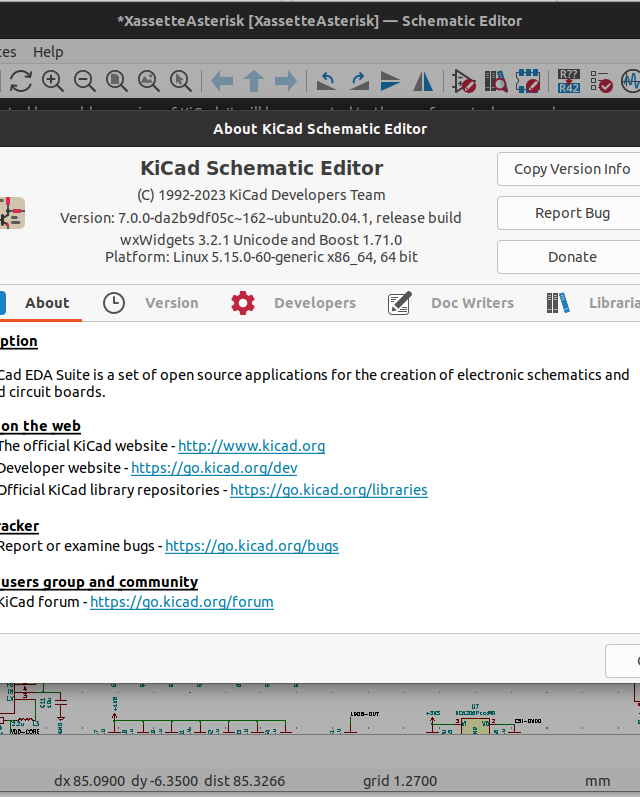Click the Refresh view icon
Screen dimensions: 640x797
21,81
